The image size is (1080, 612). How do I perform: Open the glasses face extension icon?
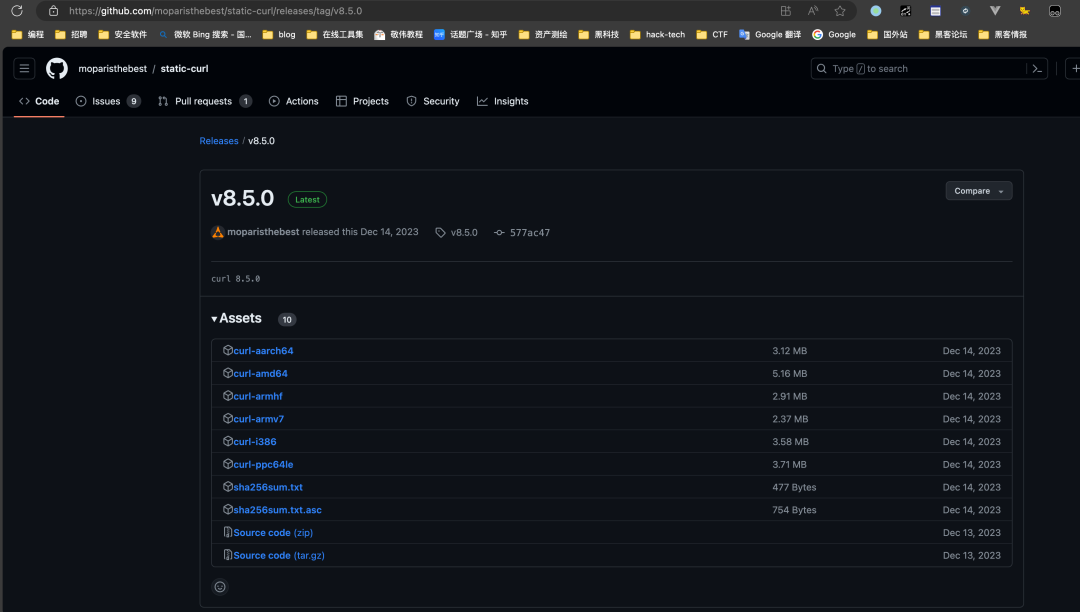[1055, 11]
